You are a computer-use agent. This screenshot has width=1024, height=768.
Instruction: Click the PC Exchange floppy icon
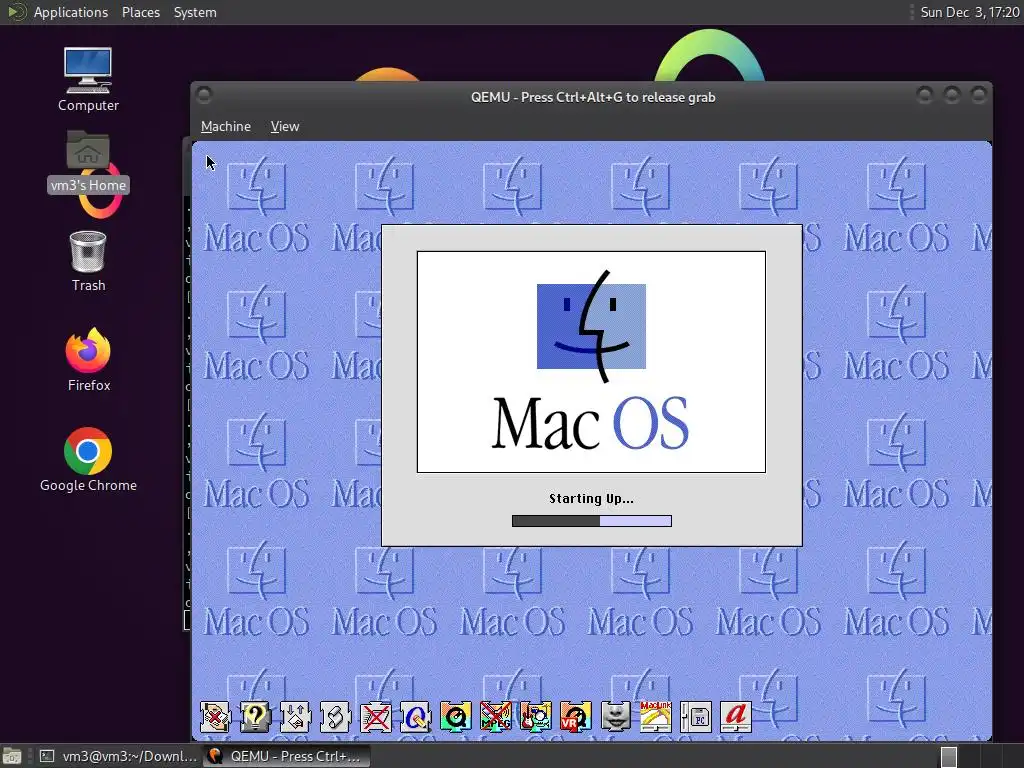coord(696,716)
